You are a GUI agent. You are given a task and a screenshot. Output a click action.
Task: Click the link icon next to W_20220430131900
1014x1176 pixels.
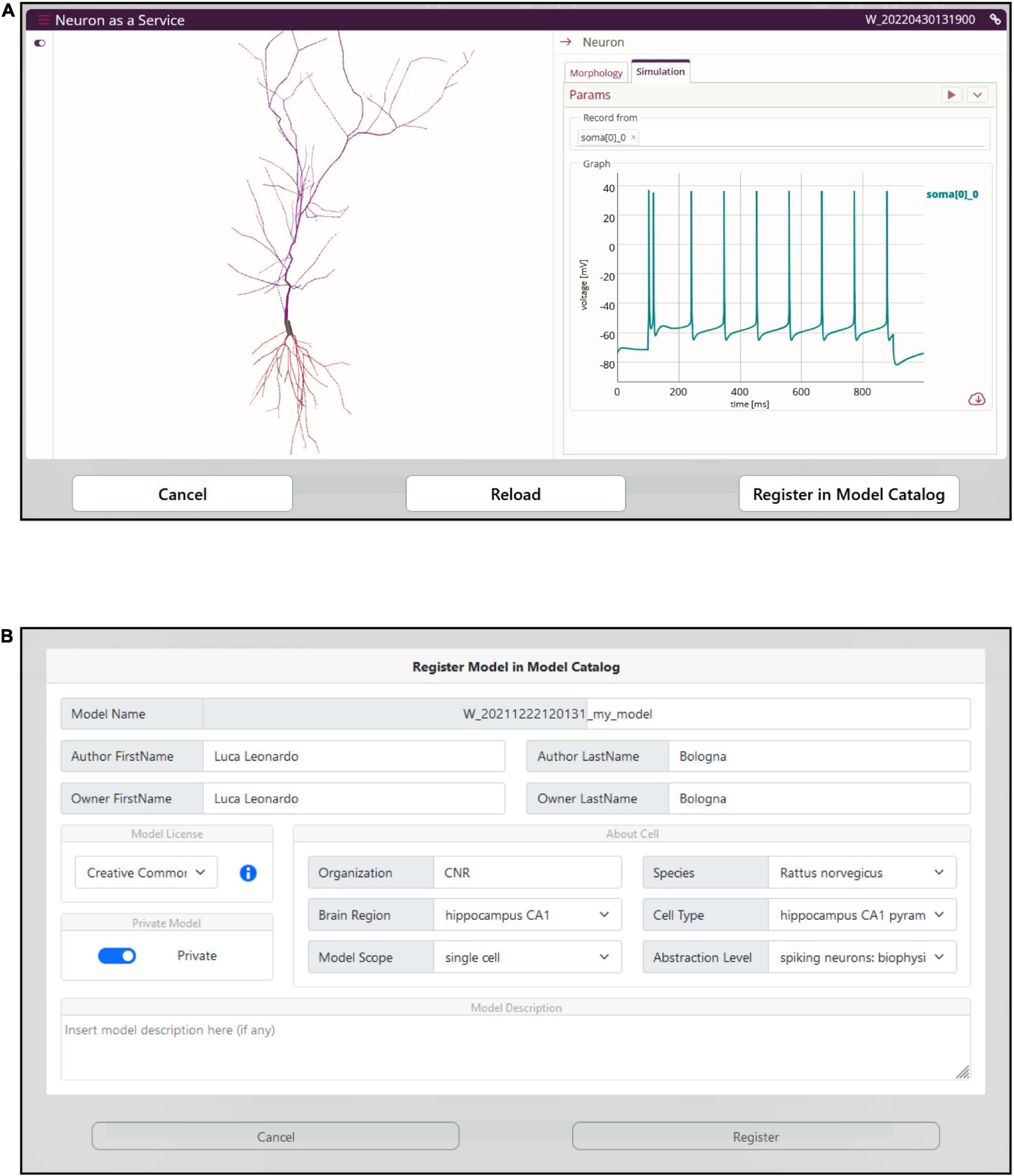coord(995,19)
